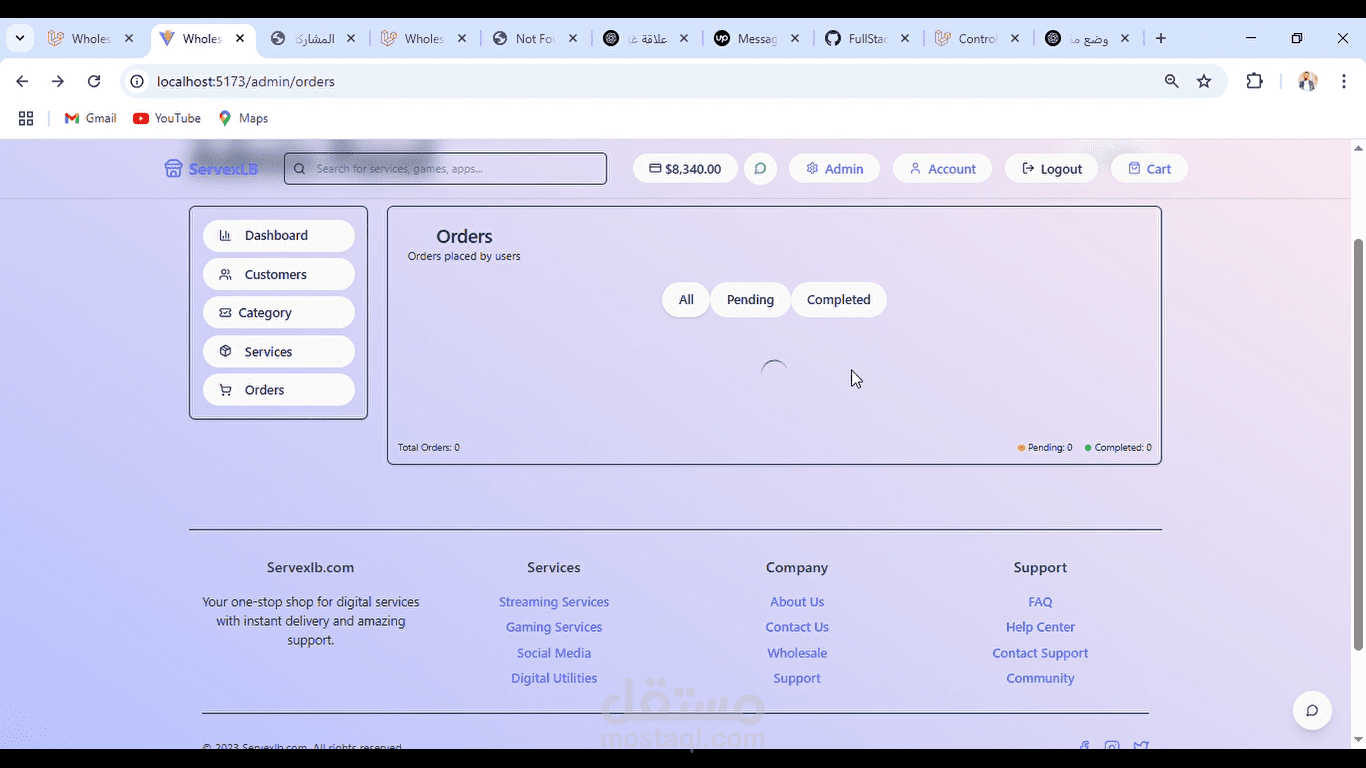Image resolution: width=1366 pixels, height=768 pixels.
Task: Close the Control tab
Action: (x=1015, y=38)
